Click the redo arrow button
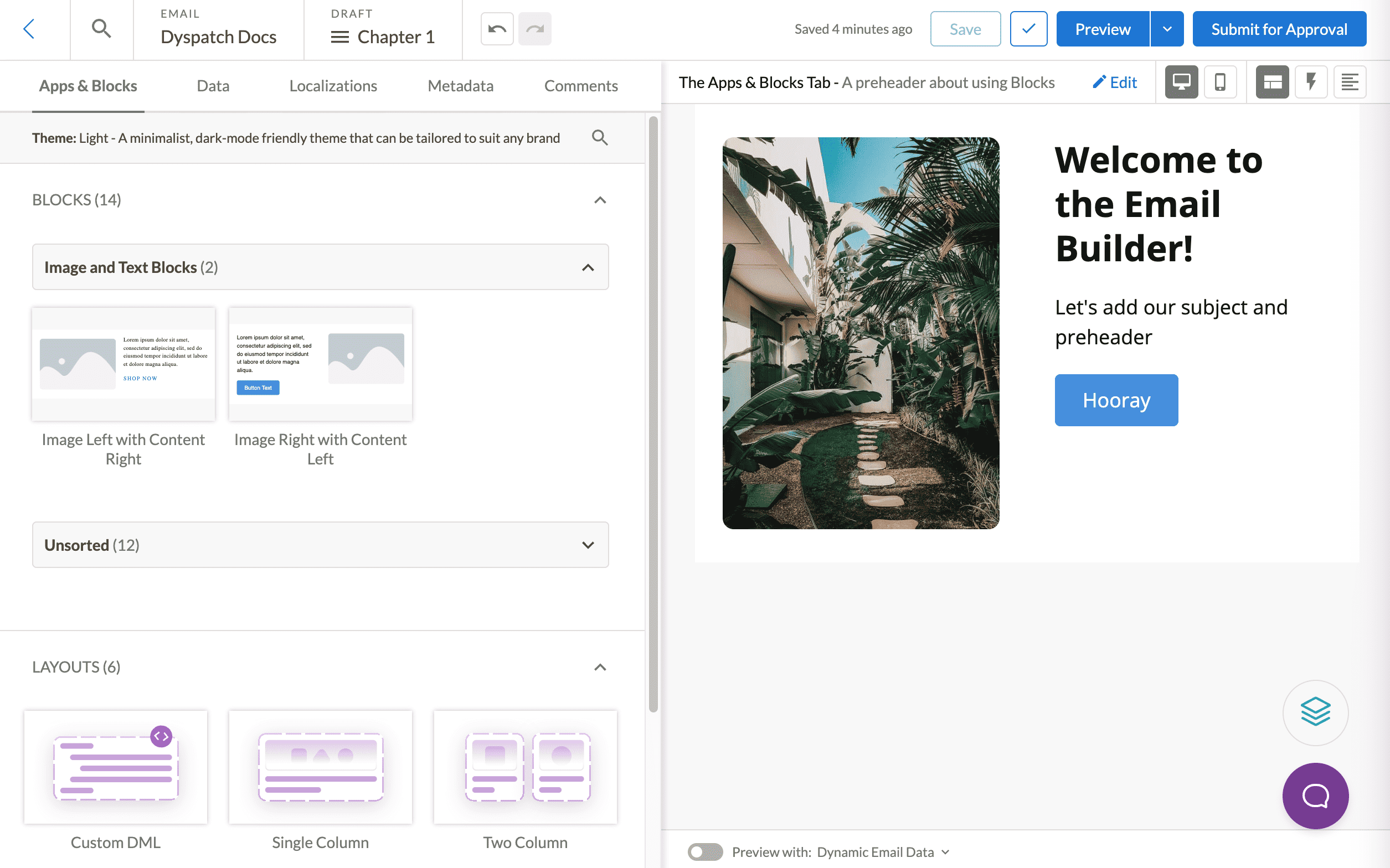This screenshot has height=868, width=1390. (x=534, y=29)
